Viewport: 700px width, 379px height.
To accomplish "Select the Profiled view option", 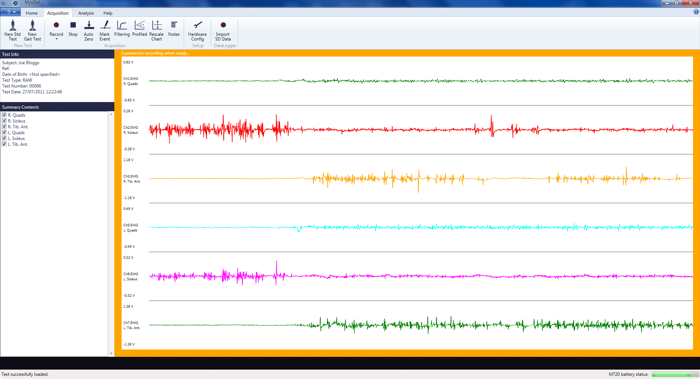I will 139,28.
